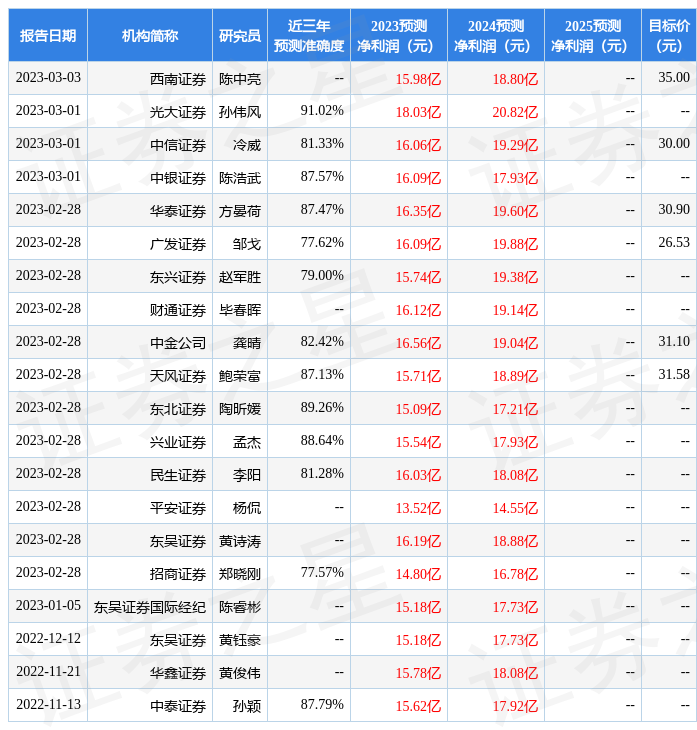
Task: Click the 机构简称 column header
Action: click(149, 35)
